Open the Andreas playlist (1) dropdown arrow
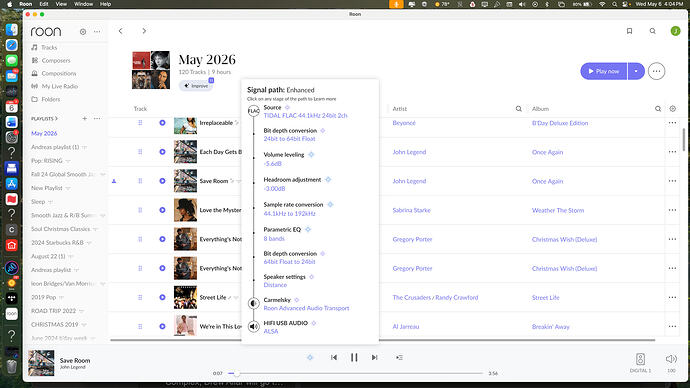Image resolution: width=690 pixels, height=388 pixels. click(x=84, y=147)
